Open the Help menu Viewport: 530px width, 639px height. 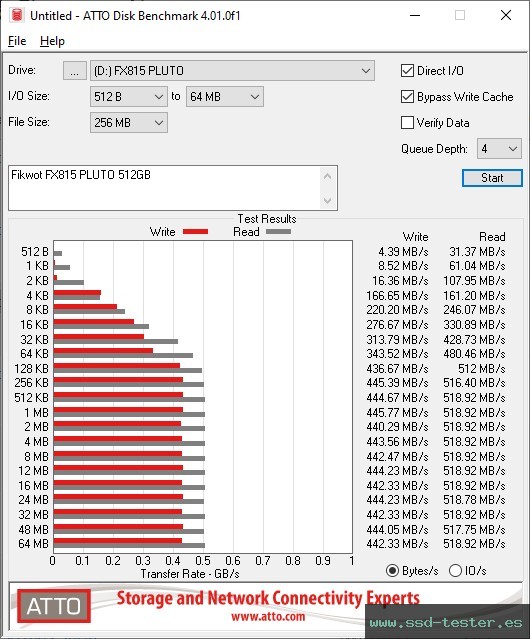coord(52,41)
